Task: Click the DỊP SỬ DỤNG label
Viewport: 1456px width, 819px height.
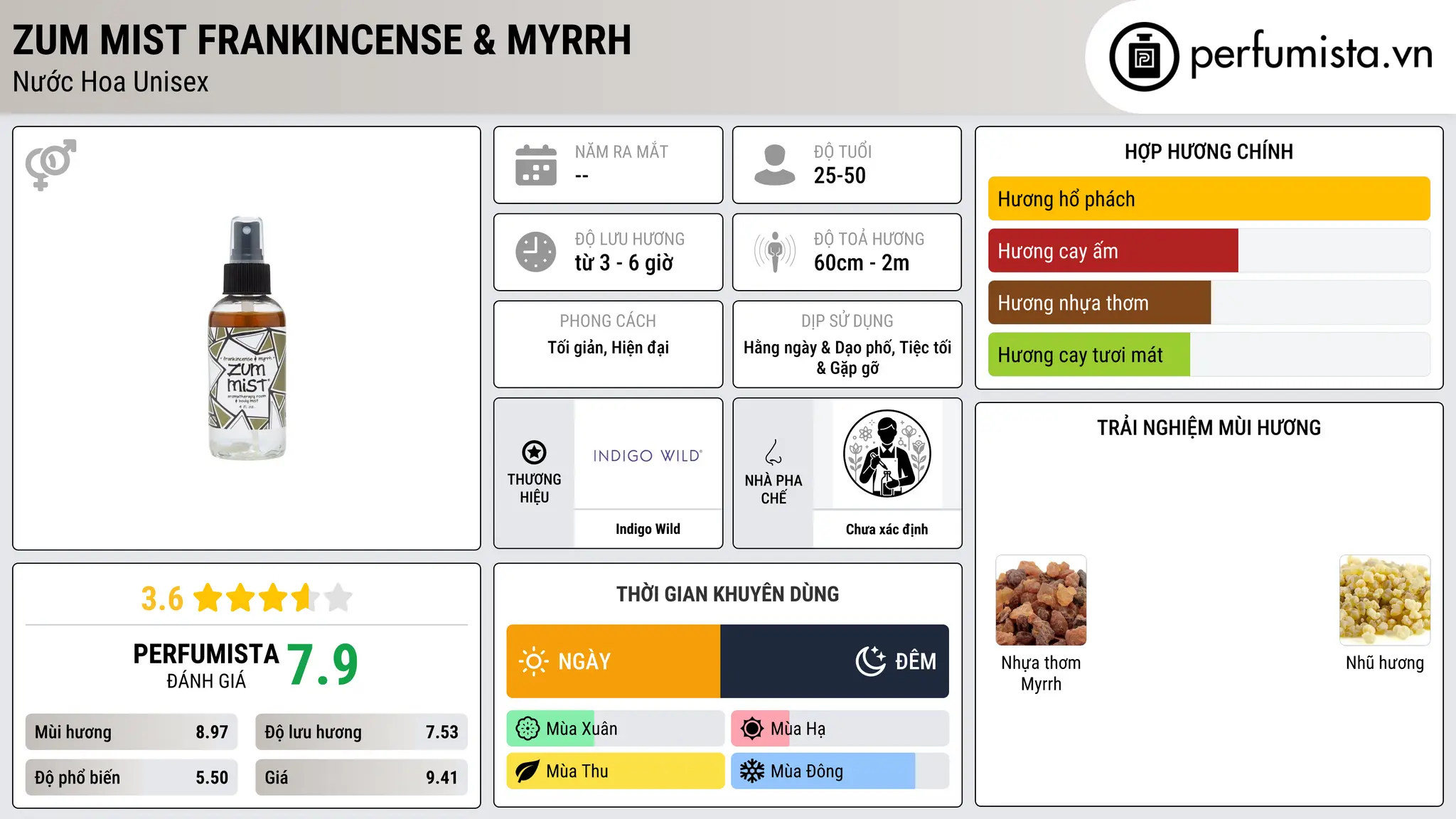Action: click(x=847, y=321)
